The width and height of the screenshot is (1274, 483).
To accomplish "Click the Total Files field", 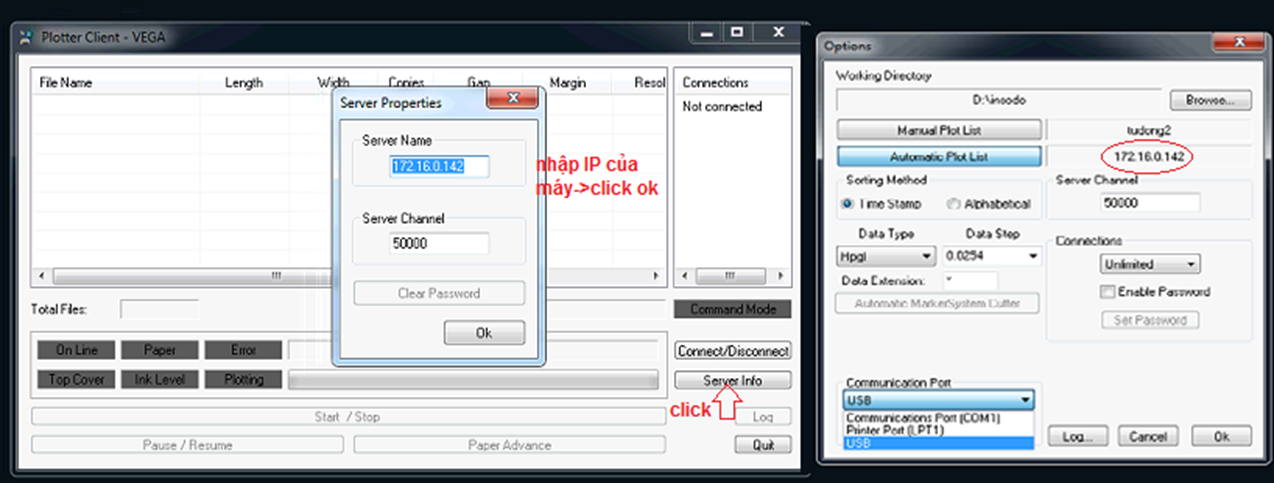I will click(160, 310).
